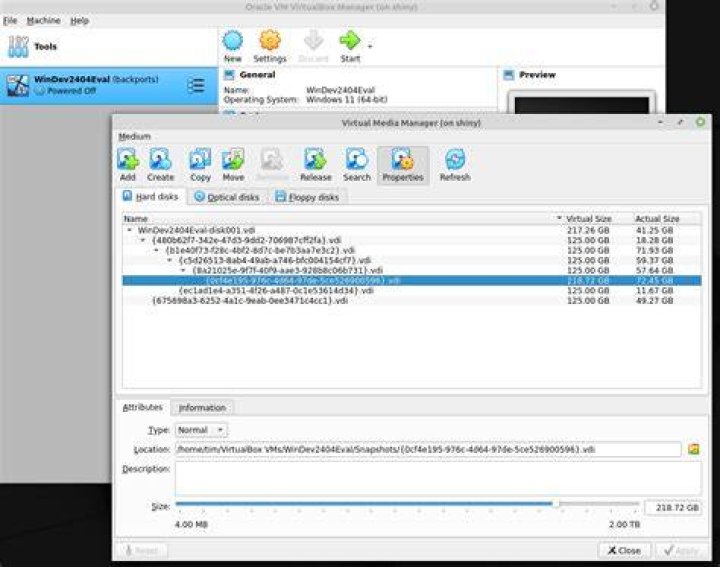This screenshot has height=567, width=720.
Task: Click the VM preview thumbnail
Action: [x=581, y=103]
